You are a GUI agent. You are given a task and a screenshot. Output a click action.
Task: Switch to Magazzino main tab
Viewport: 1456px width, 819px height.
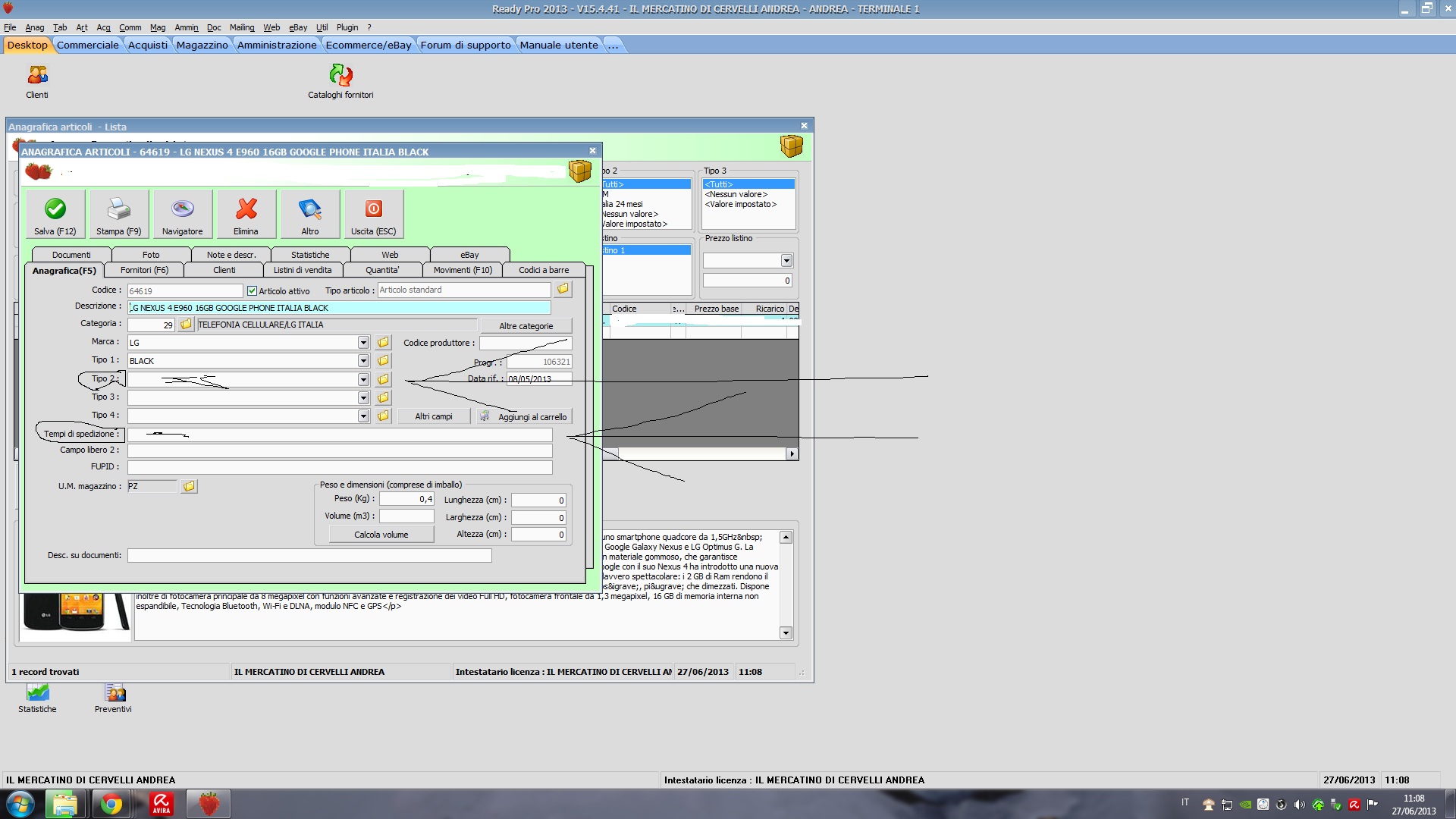(202, 45)
